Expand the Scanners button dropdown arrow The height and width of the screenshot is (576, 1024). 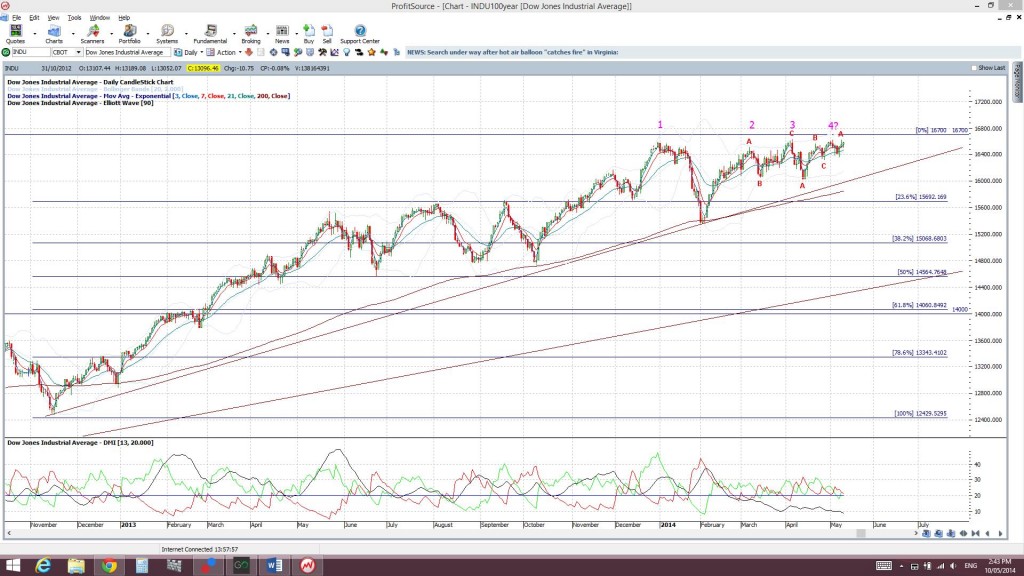[x=111, y=34]
